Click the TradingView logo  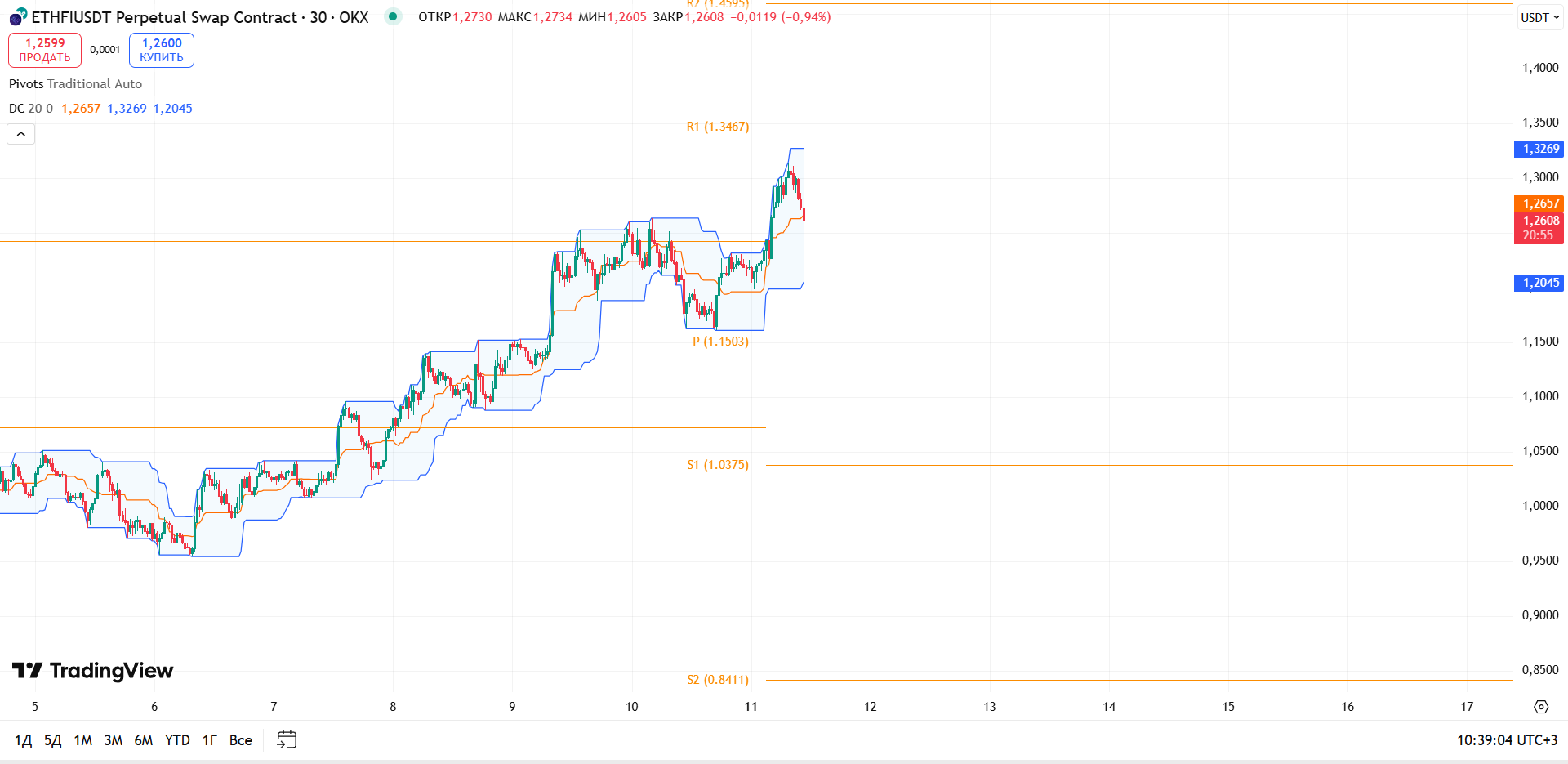tap(92, 671)
